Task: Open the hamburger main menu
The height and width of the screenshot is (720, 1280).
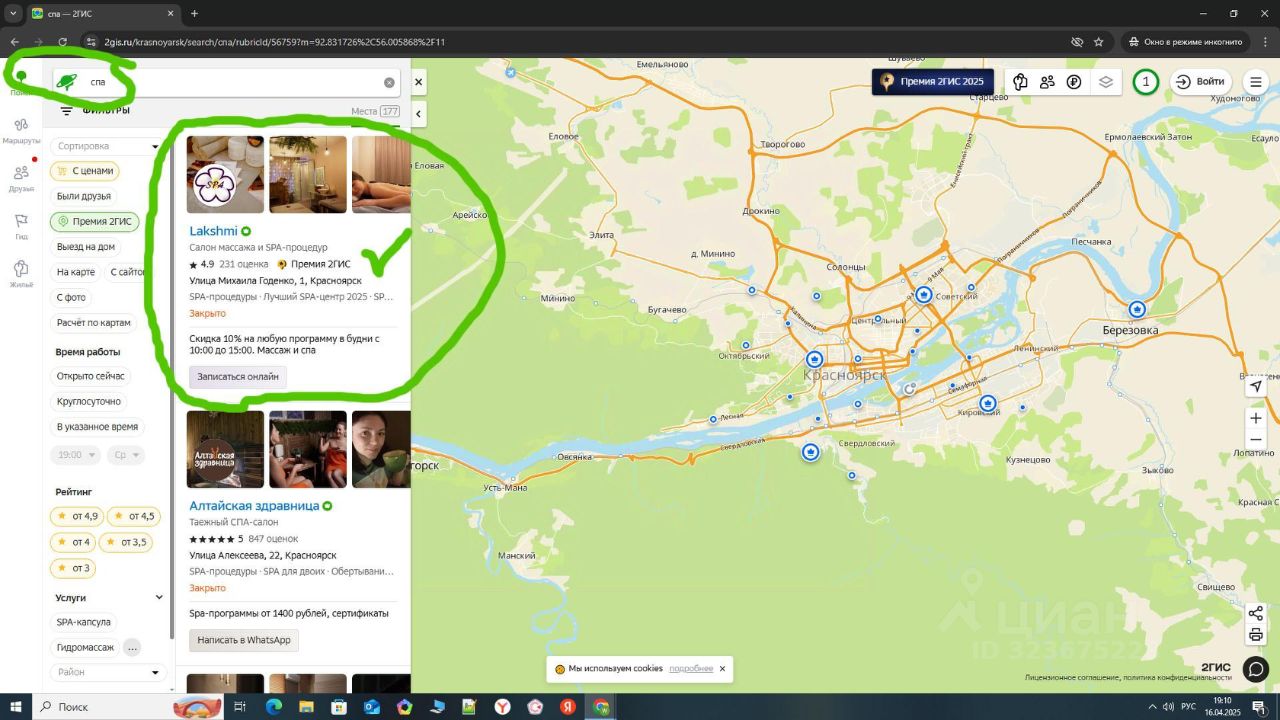Action: click(x=1256, y=82)
